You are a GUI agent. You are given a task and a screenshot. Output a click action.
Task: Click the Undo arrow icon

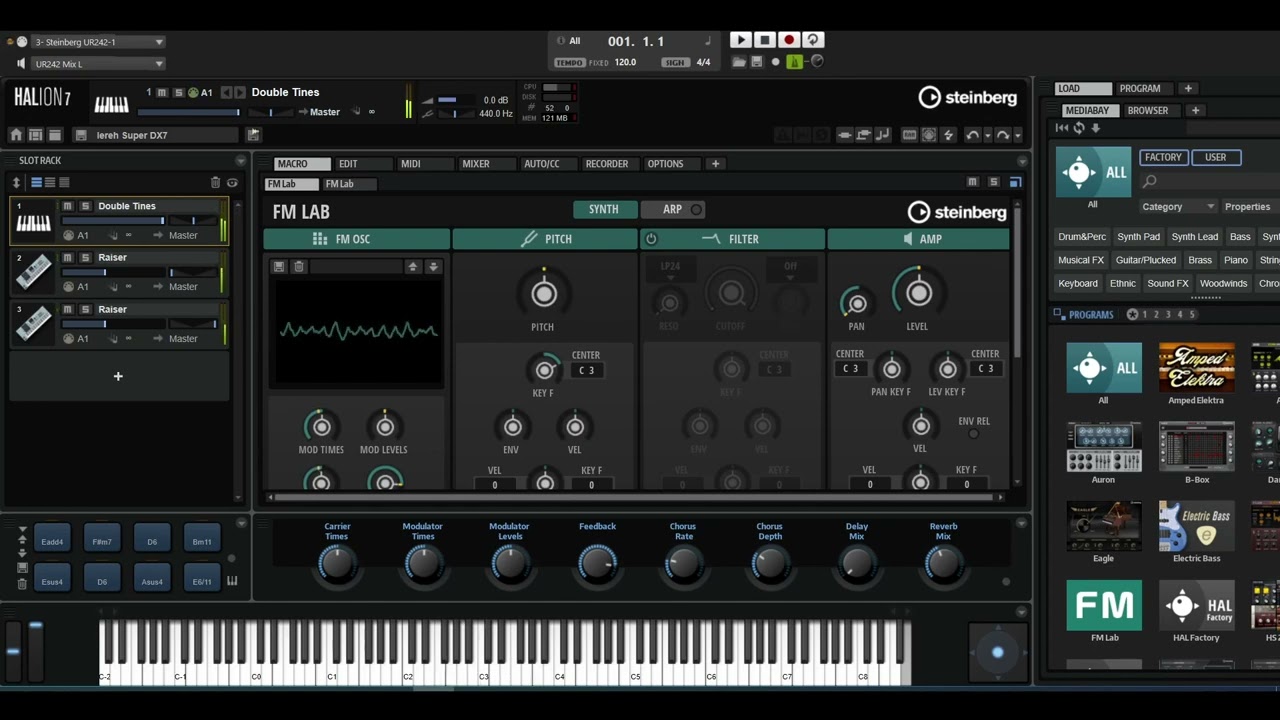971,135
